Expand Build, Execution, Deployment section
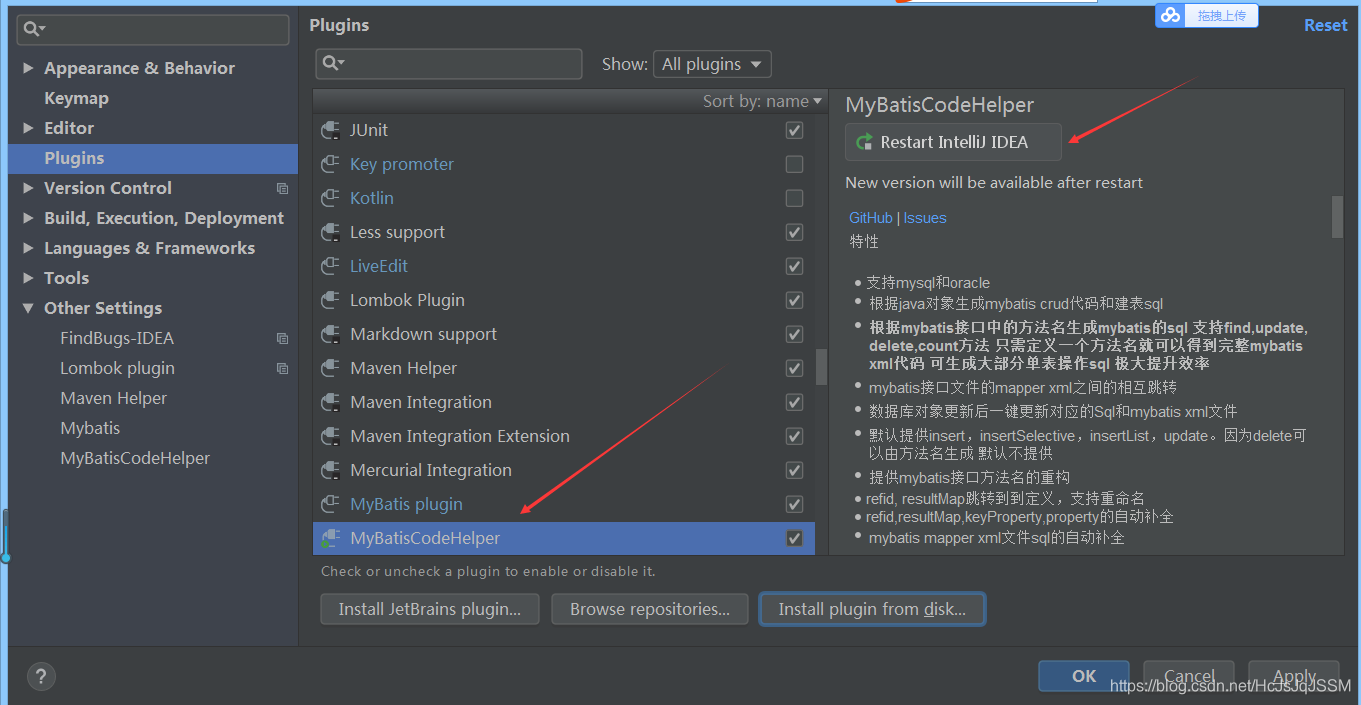This screenshot has height=705, width=1361. point(28,219)
